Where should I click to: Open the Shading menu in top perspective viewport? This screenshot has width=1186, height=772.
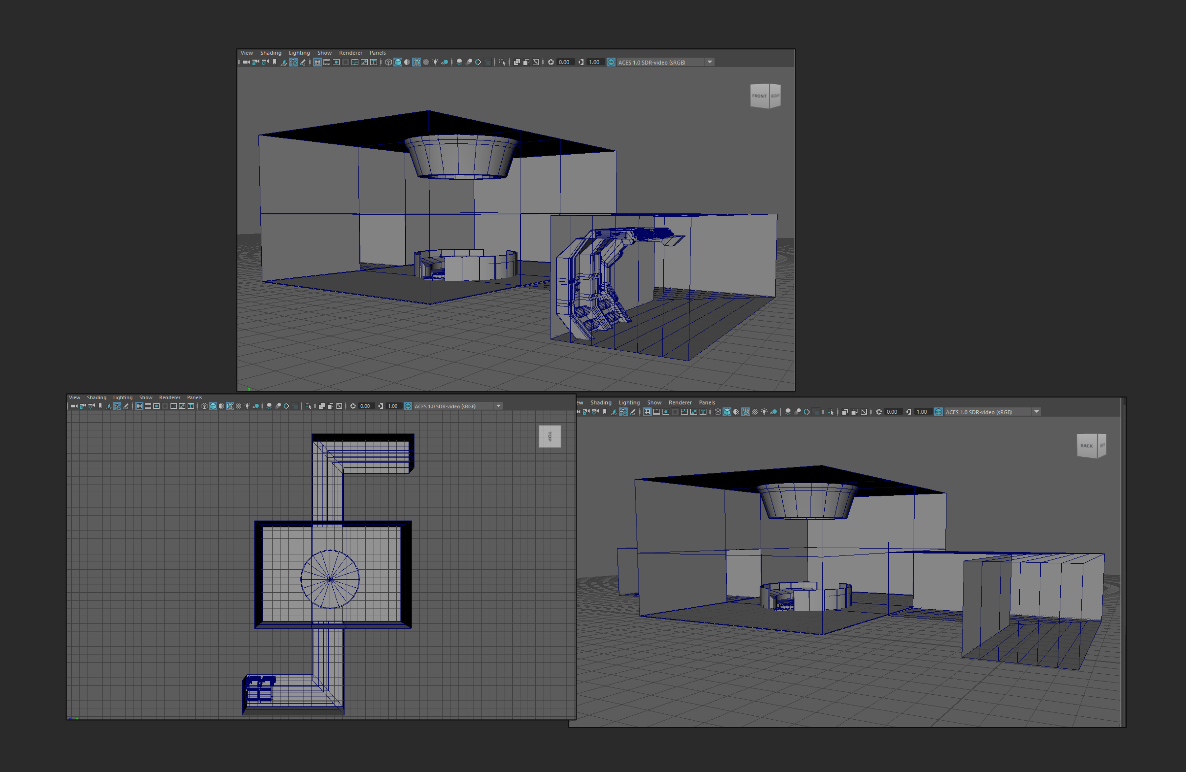tap(271, 53)
